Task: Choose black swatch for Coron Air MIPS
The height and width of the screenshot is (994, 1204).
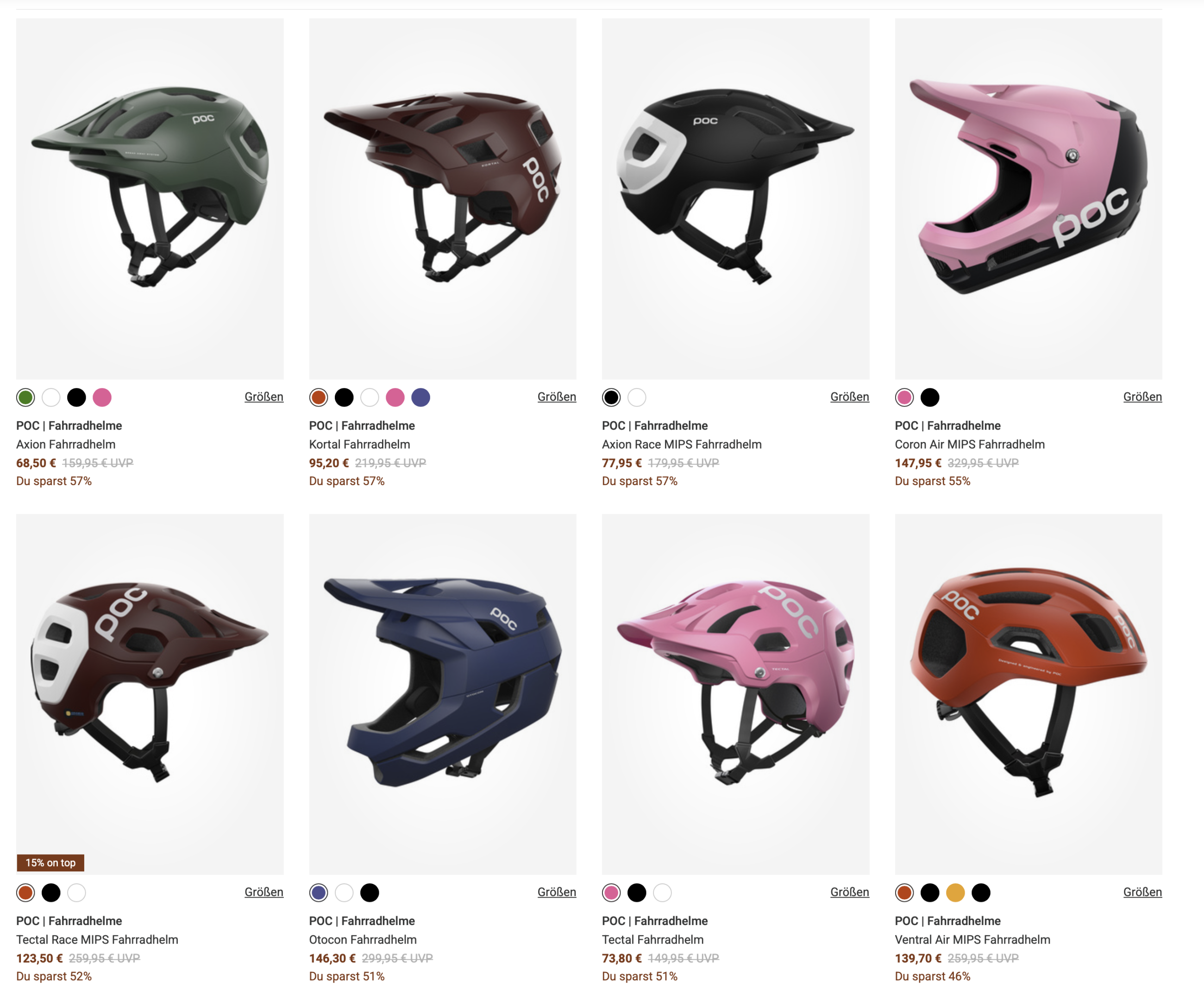Action: tap(930, 397)
